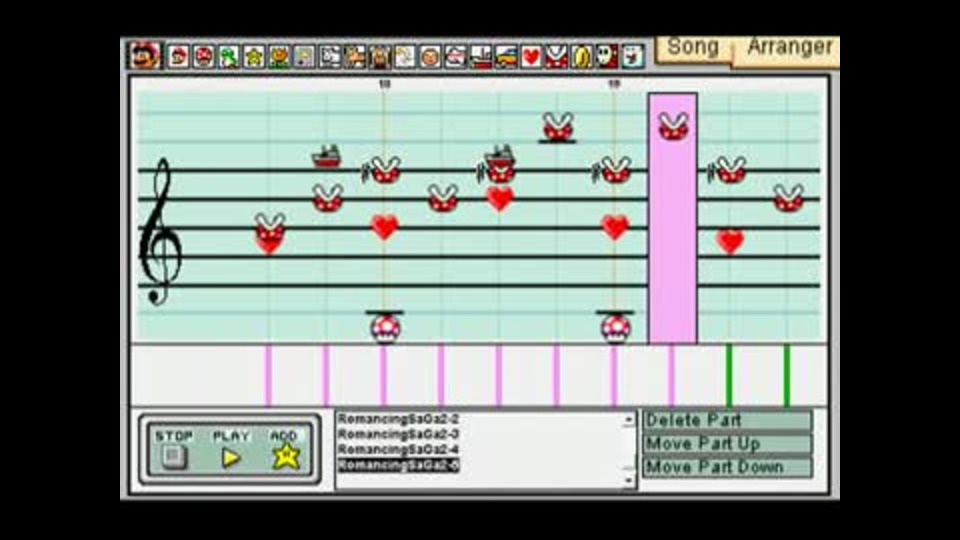Choose the Swan instrument
960x540 pixels.
pos(405,57)
